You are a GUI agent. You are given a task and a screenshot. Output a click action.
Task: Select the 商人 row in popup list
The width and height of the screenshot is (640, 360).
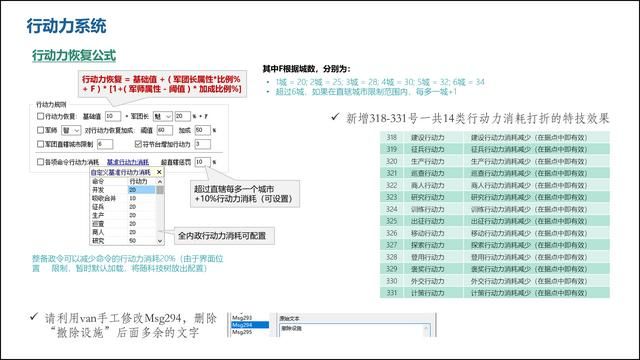pyautogui.click(x=123, y=232)
